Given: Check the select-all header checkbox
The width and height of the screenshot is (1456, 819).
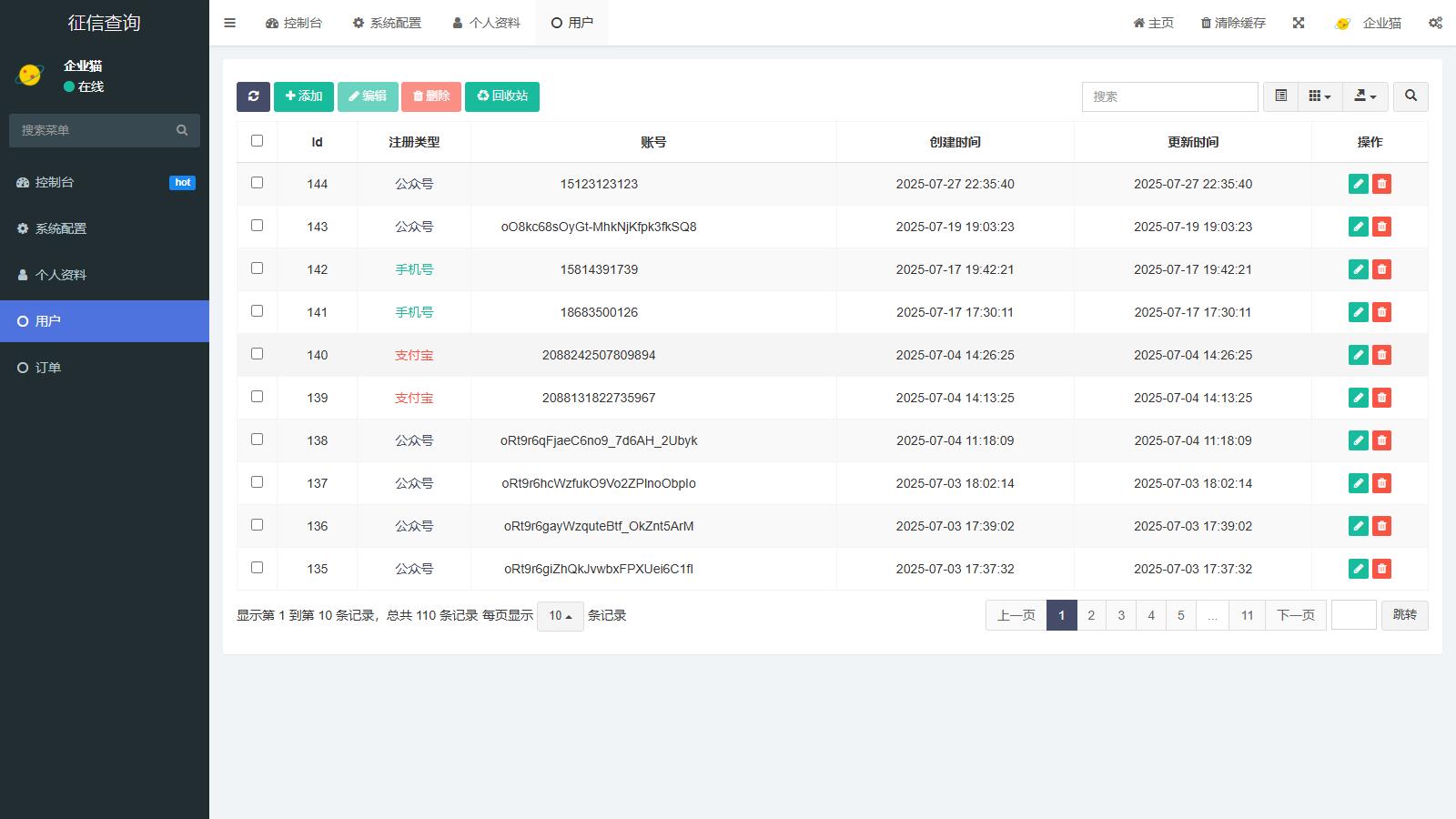Looking at the screenshot, I should tap(257, 141).
